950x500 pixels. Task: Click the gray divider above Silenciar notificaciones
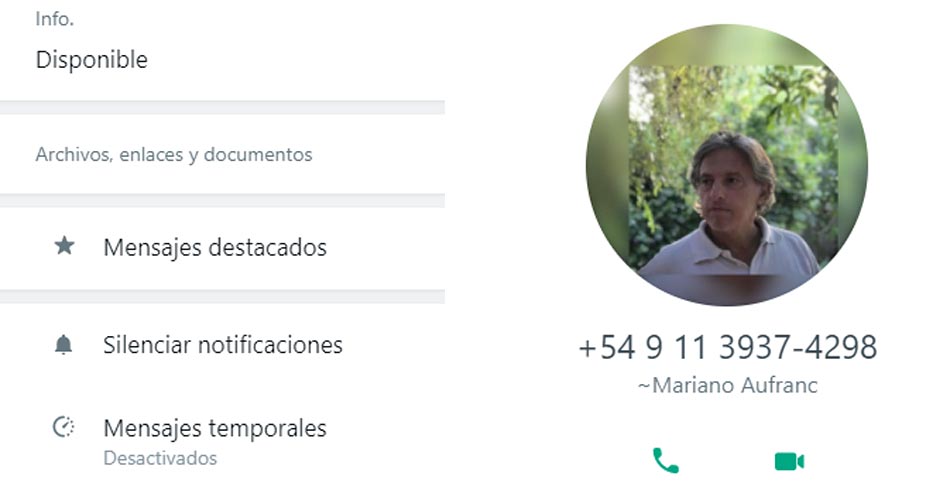222,296
